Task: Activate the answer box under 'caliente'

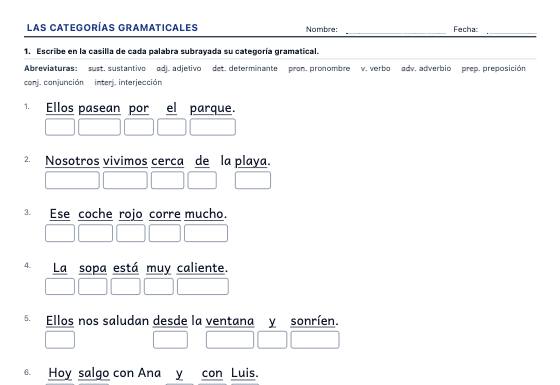Action: [203, 286]
